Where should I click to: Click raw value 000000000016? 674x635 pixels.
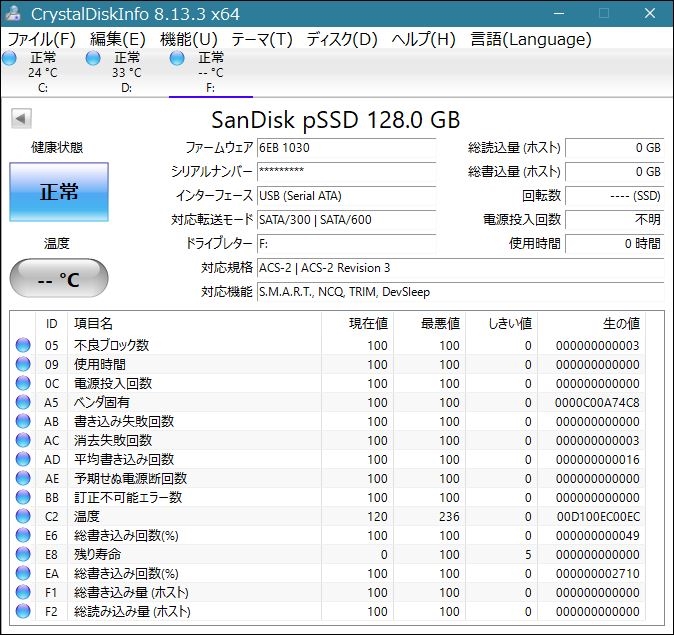click(597, 460)
